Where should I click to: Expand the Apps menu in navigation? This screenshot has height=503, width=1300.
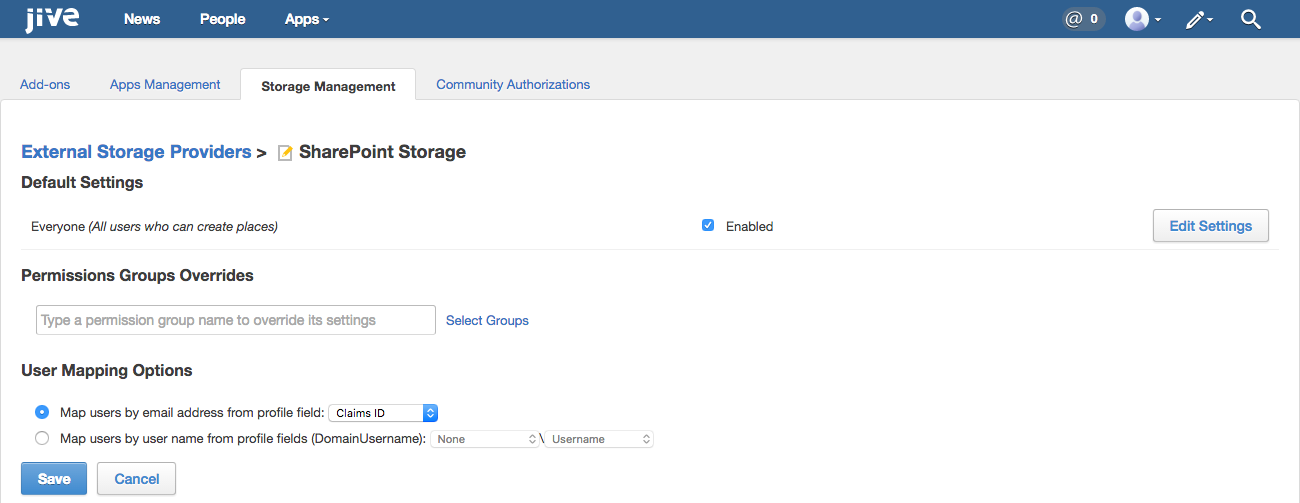click(x=306, y=19)
